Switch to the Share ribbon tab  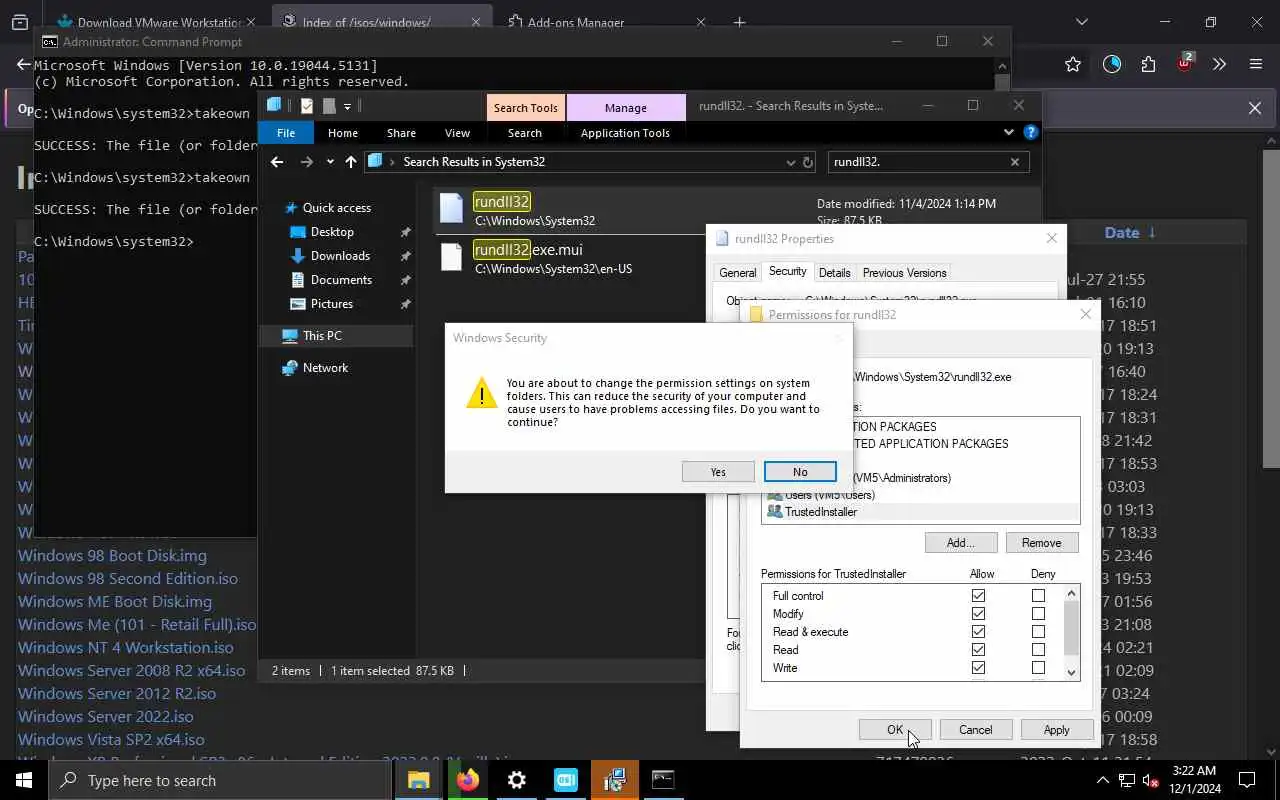[x=401, y=133]
